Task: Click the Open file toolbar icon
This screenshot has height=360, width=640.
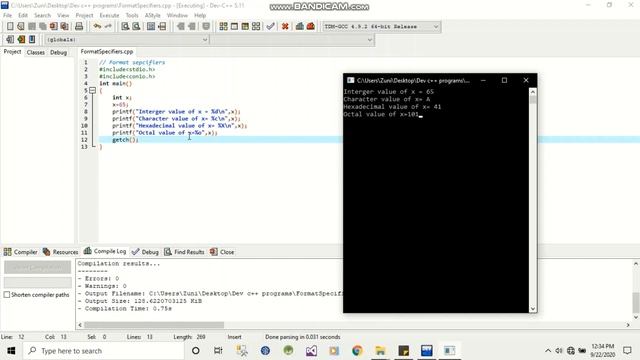Action: (x=21, y=27)
